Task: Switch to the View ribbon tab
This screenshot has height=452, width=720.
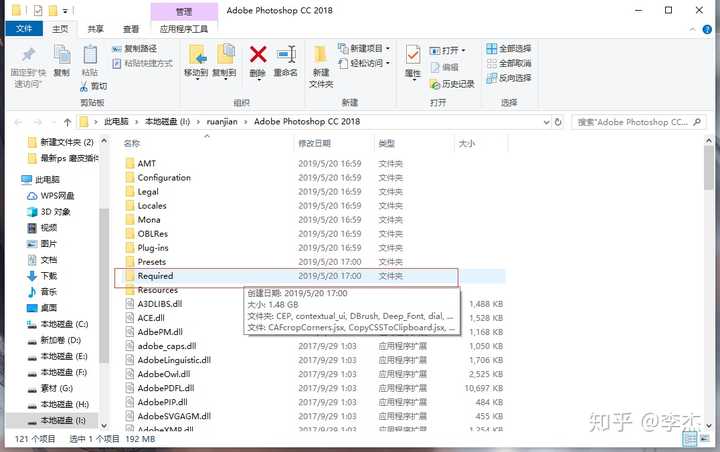Action: [131, 28]
